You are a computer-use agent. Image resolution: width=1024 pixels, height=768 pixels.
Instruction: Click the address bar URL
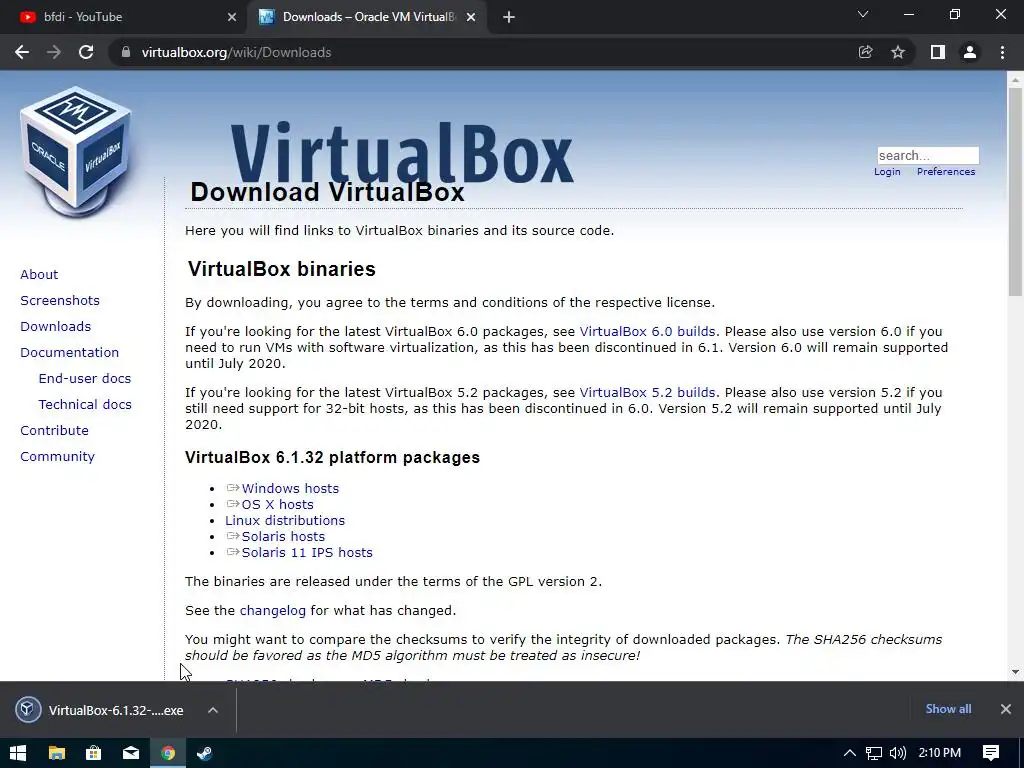tap(236, 52)
